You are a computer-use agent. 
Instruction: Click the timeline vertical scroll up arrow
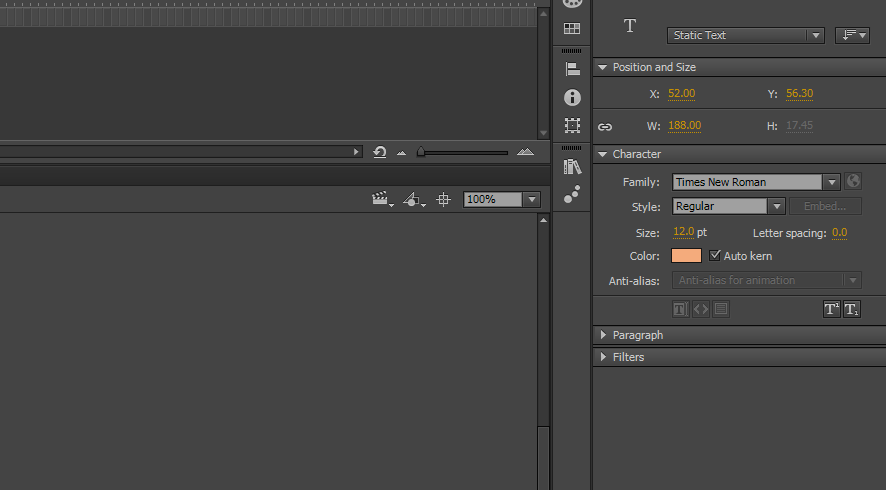point(544,13)
